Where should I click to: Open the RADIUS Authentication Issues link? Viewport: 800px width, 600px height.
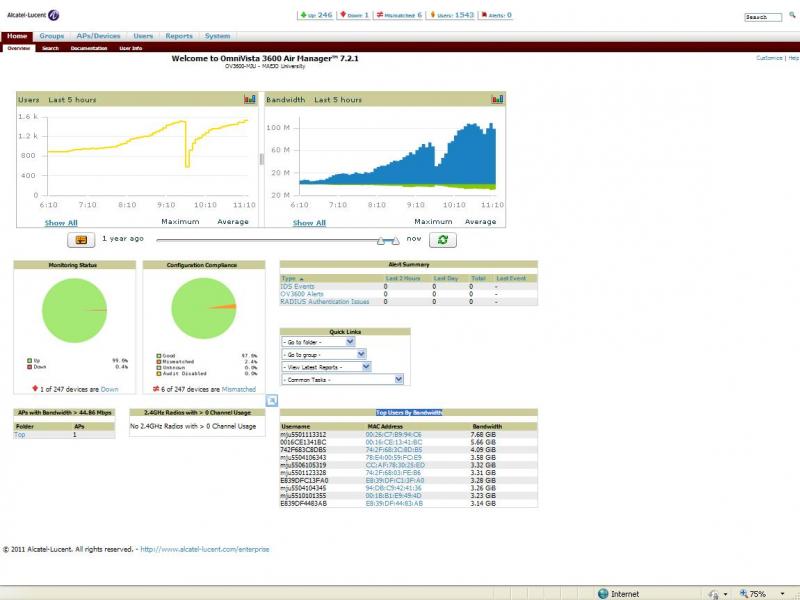coord(325,301)
